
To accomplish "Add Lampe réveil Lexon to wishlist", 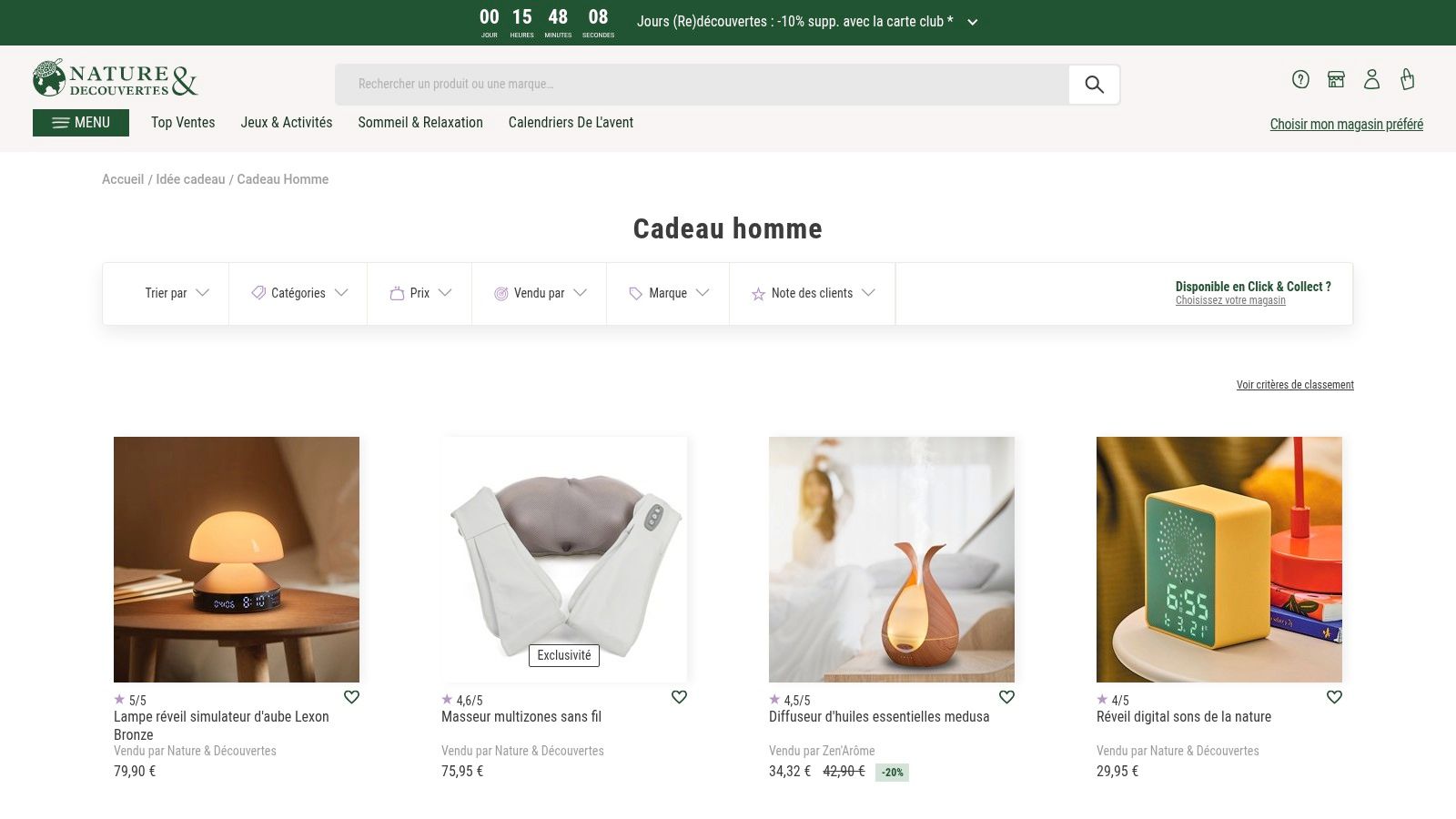I will 351,697.
